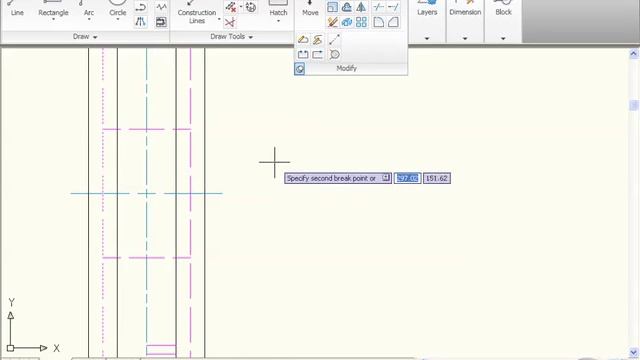640x360 pixels.
Task: Select the Arc tool
Action: pos(89,9)
